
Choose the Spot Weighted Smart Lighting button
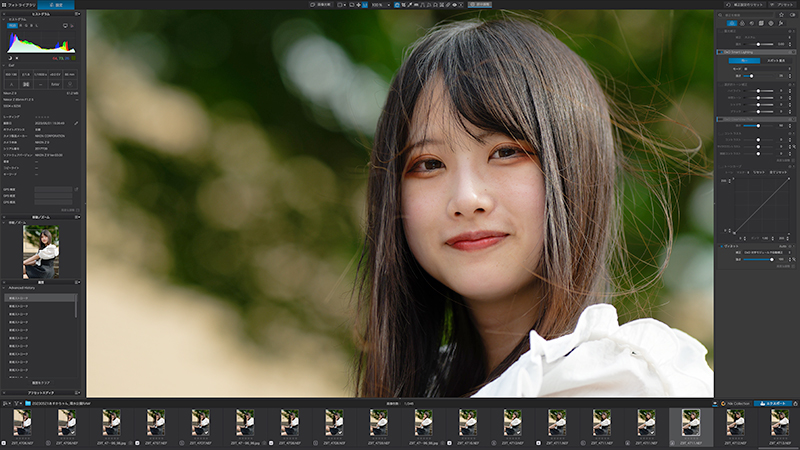(x=776, y=61)
